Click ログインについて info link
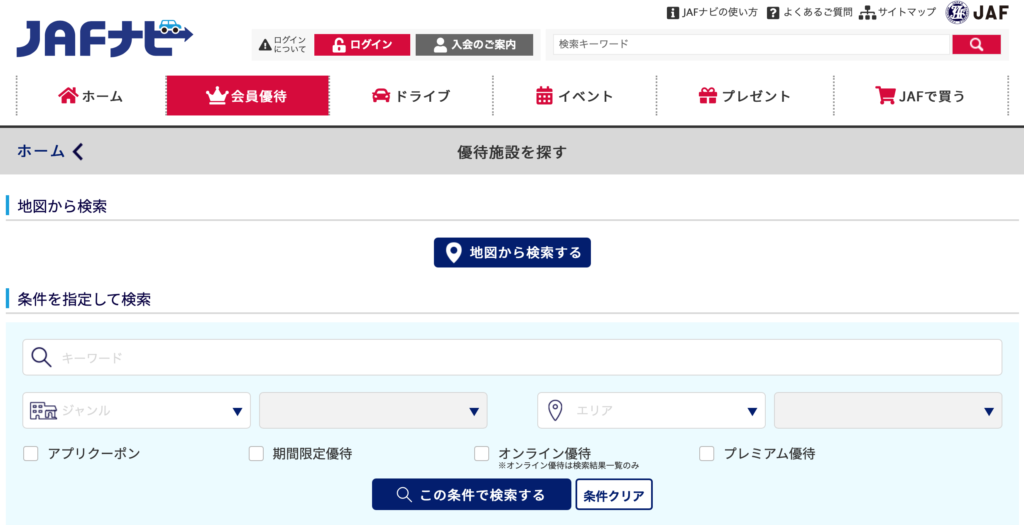Image resolution: width=1024 pixels, height=525 pixels. (290, 45)
